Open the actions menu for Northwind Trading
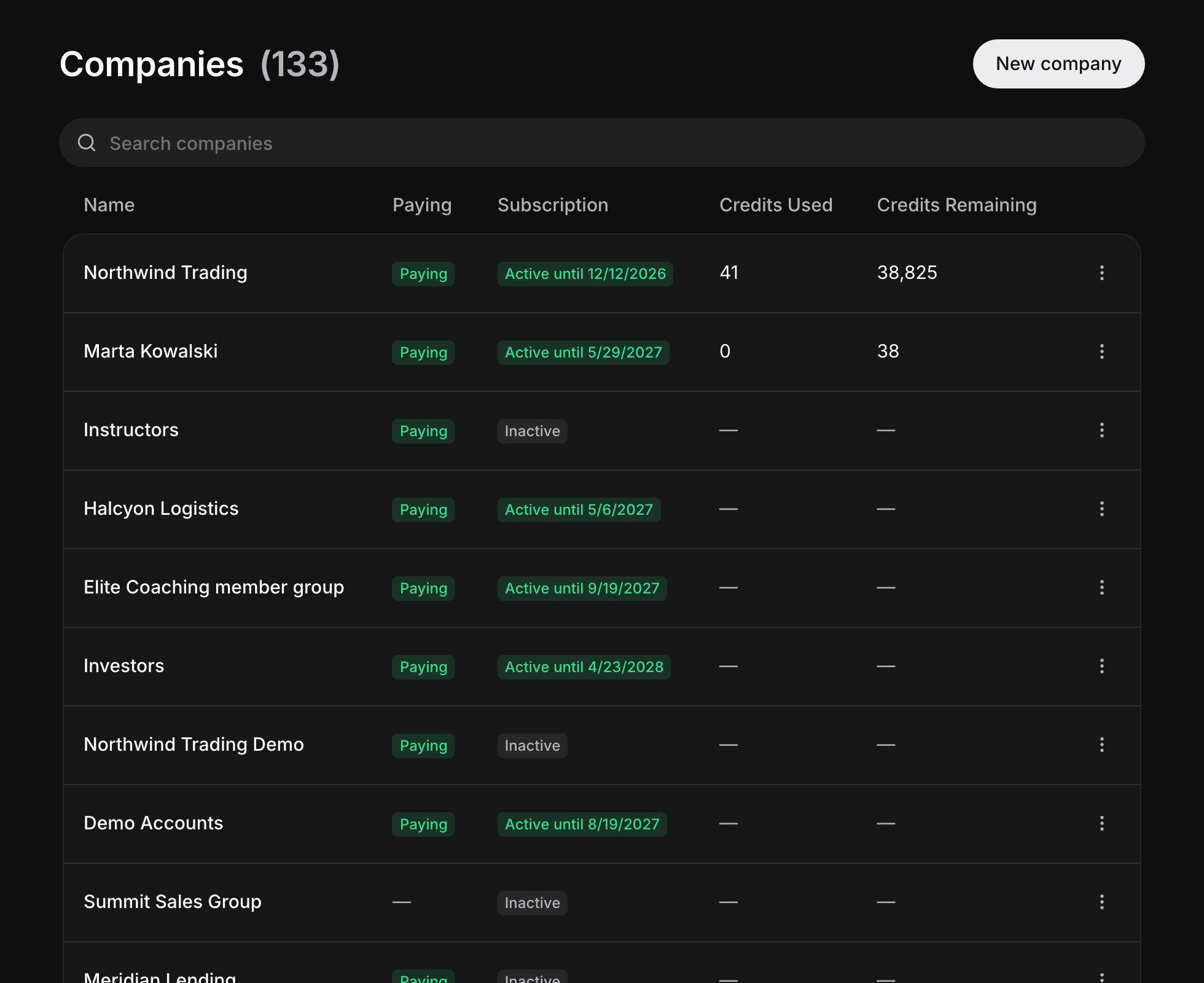Screen dimensions: 1204x983 click(x=1101, y=273)
